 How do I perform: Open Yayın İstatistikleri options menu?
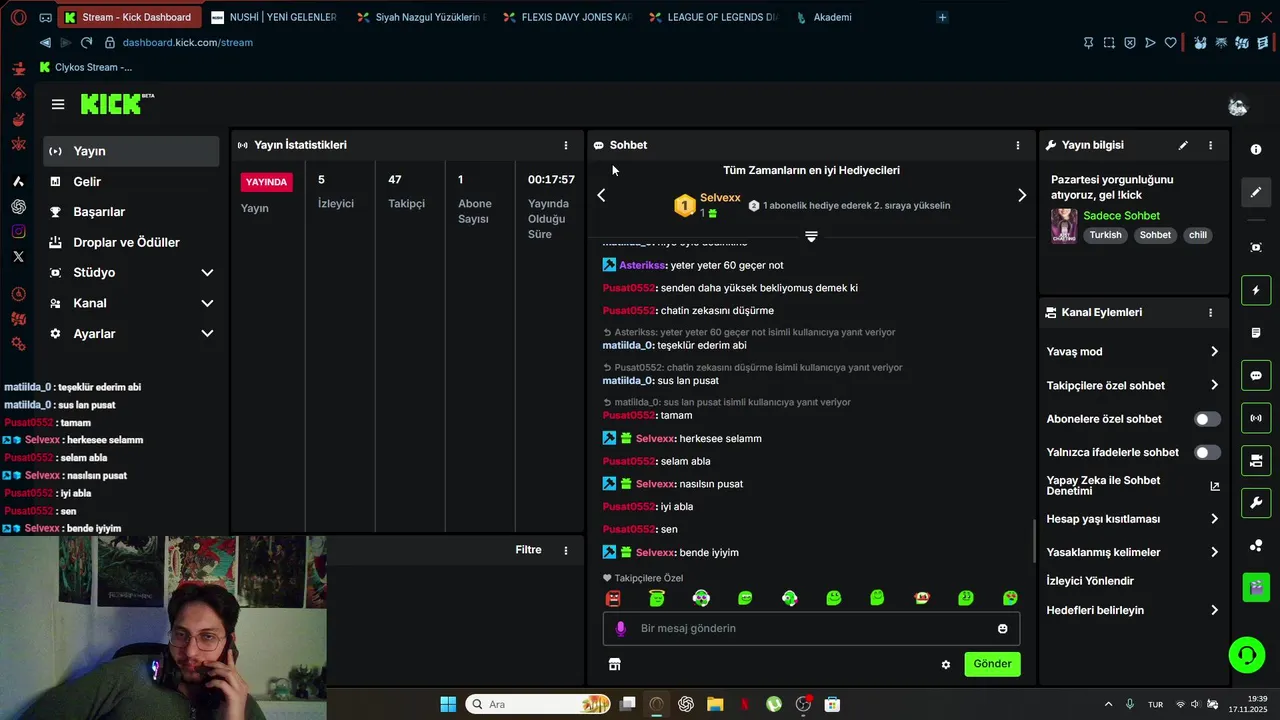pyautogui.click(x=566, y=145)
